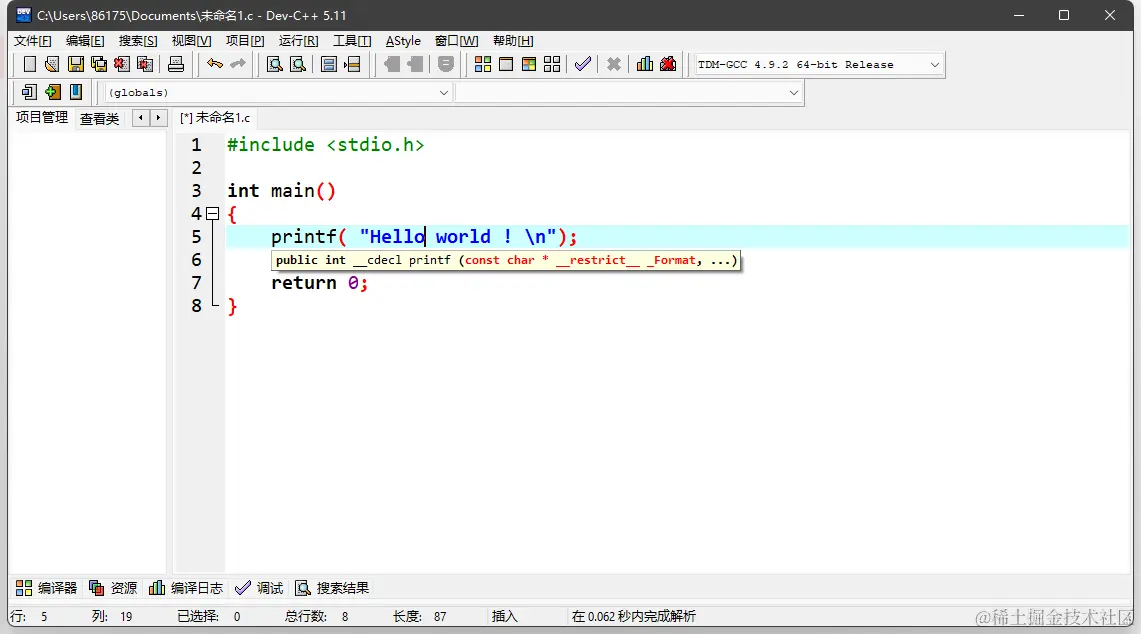Click line number 7 in gutter
The width and height of the screenshot is (1141, 634).
pos(196,283)
